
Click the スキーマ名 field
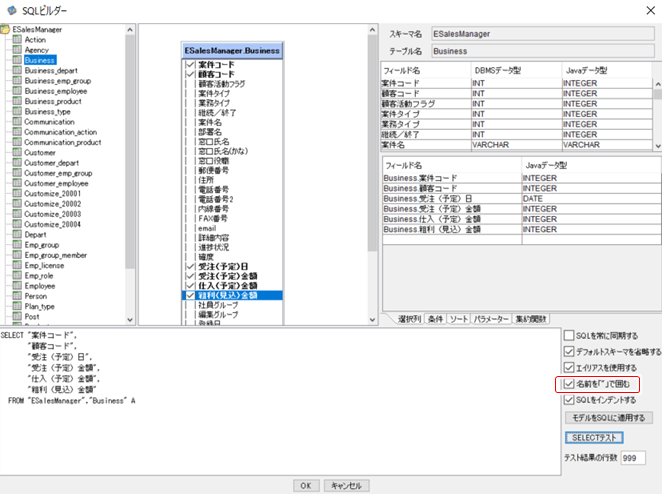[543, 34]
